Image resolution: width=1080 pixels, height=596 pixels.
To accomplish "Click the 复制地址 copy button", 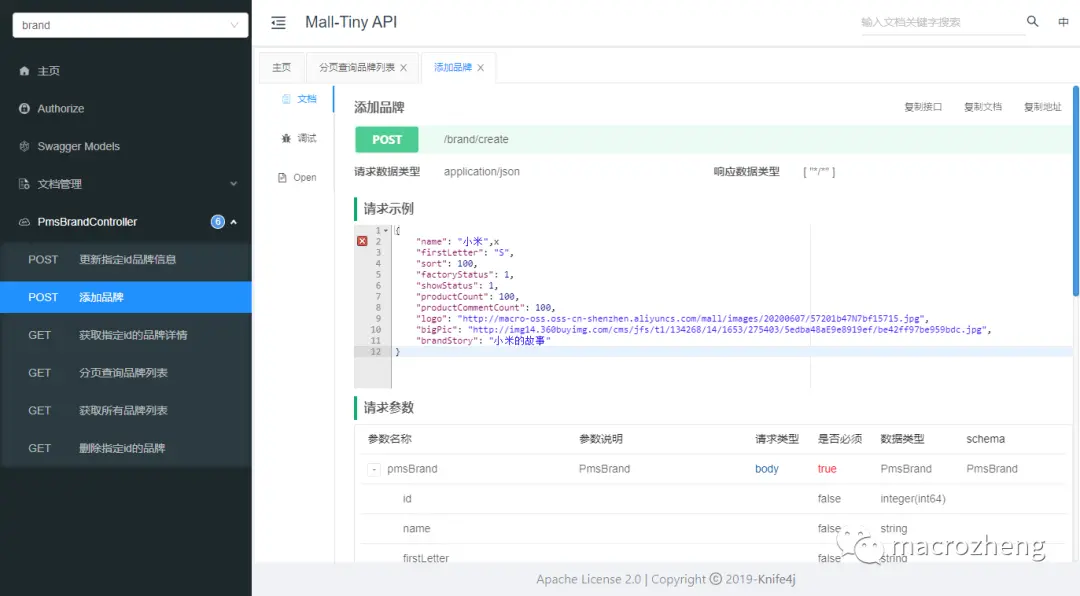I will (x=1043, y=105).
